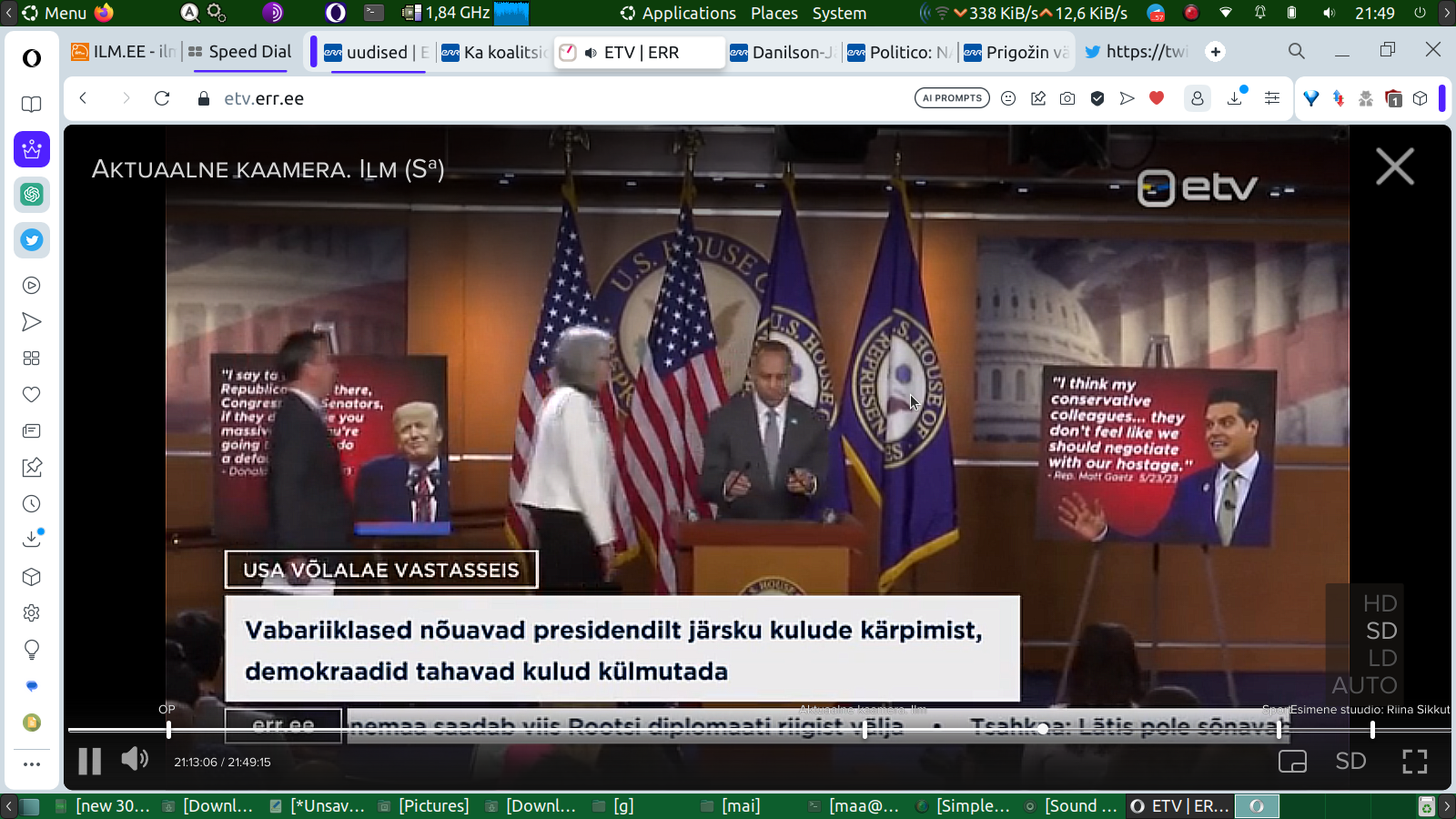Open the Player panel in sidebar
Image resolution: width=1456 pixels, height=819 pixels.
click(32, 286)
